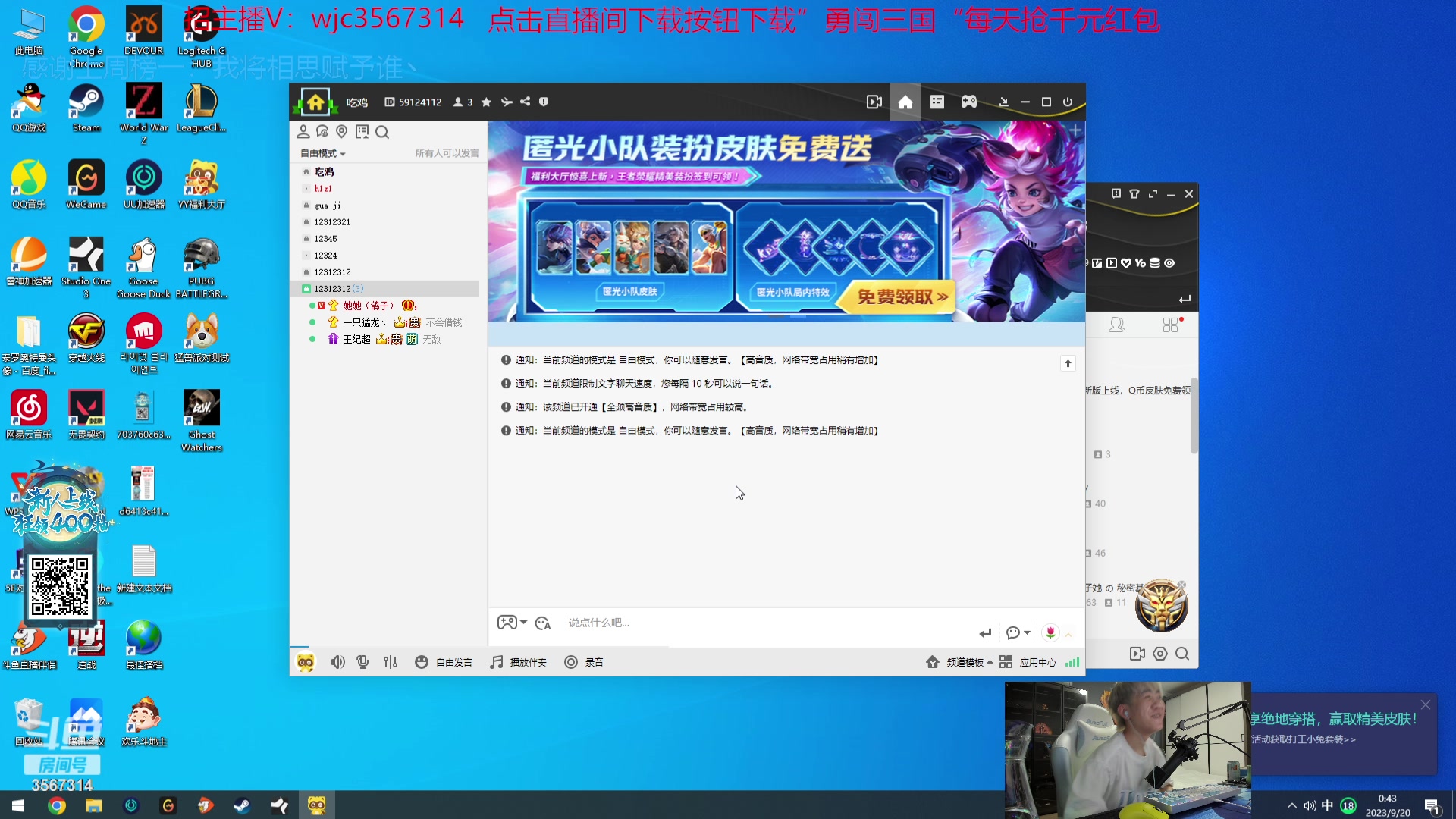
Task: Select channel 12312321 in the channel list
Action: [332, 222]
